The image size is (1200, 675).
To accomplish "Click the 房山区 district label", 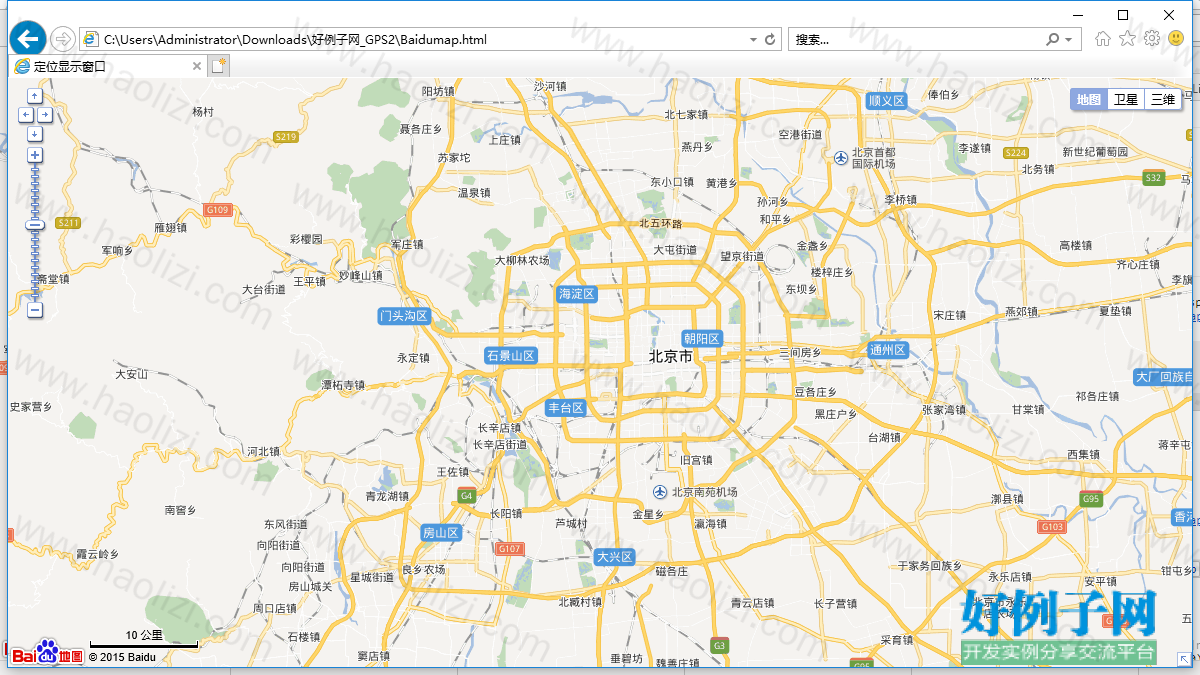I will (440, 533).
